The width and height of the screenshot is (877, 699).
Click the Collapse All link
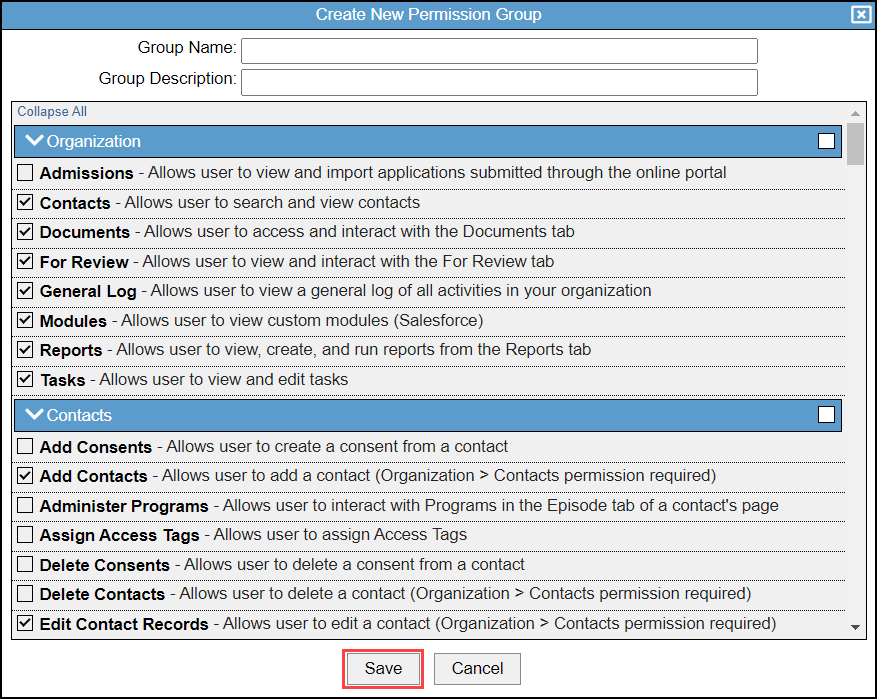pos(52,111)
